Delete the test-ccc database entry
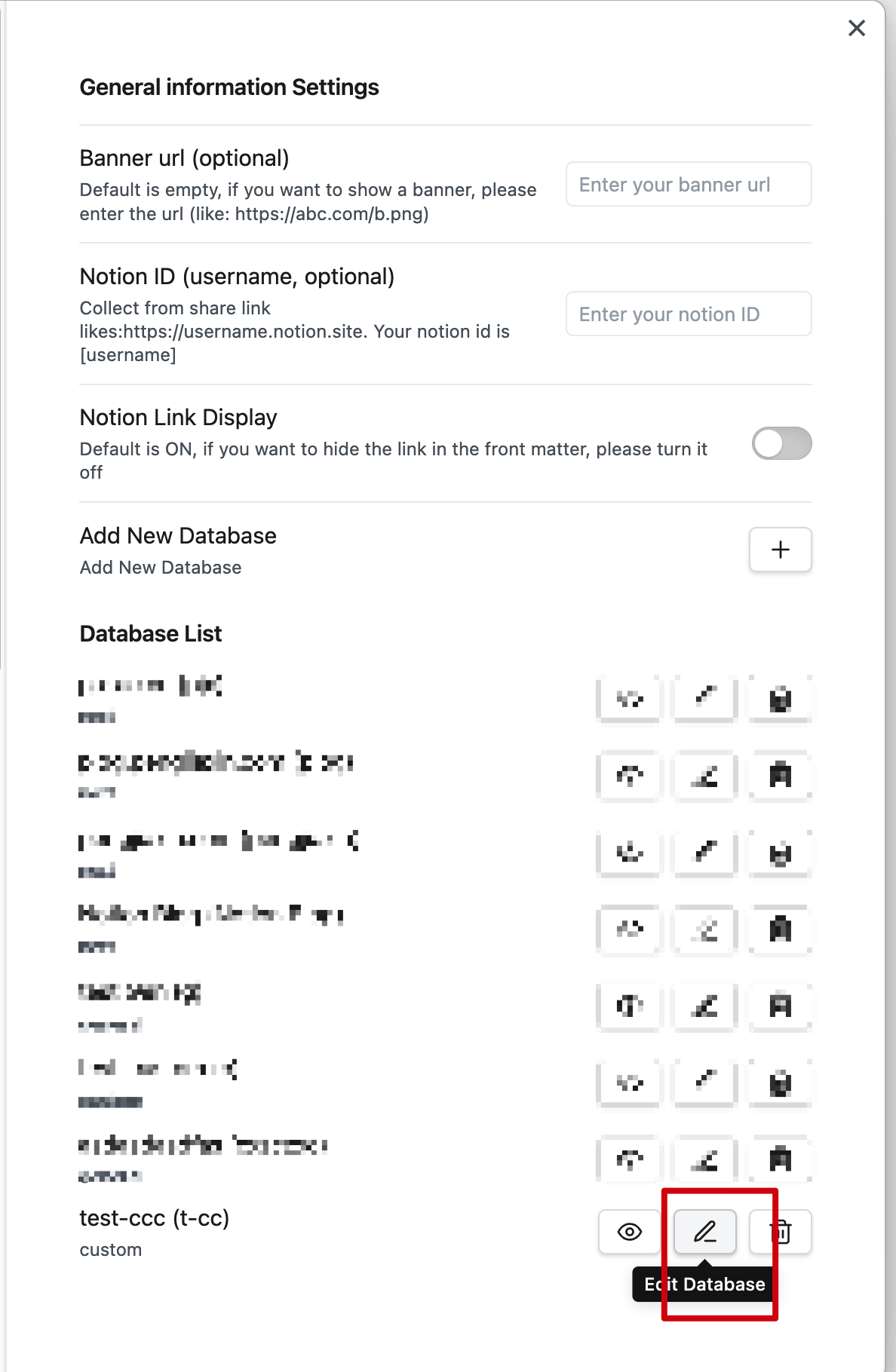The image size is (896, 1372). [x=781, y=1232]
